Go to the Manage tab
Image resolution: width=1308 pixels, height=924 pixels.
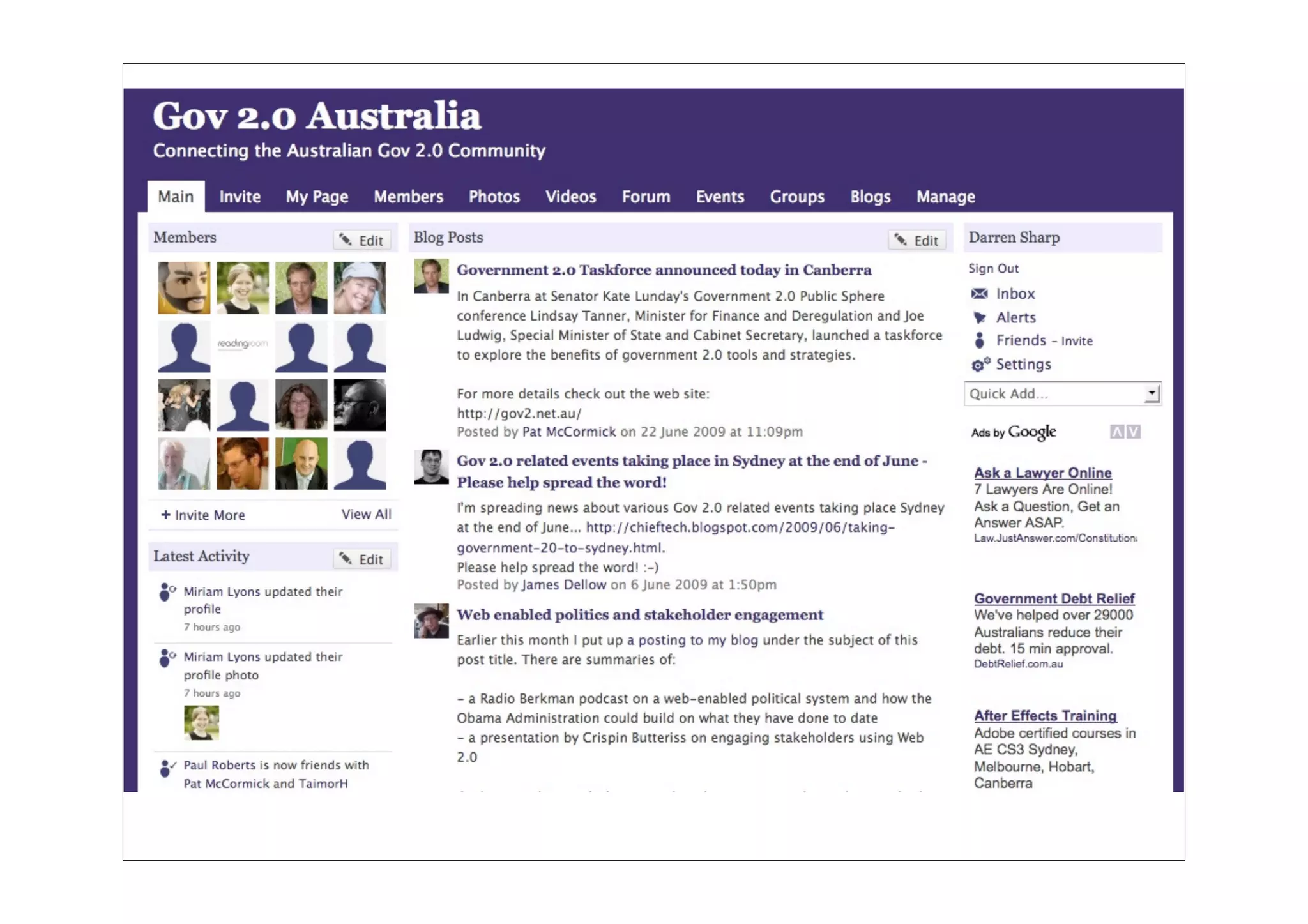pyautogui.click(x=945, y=197)
